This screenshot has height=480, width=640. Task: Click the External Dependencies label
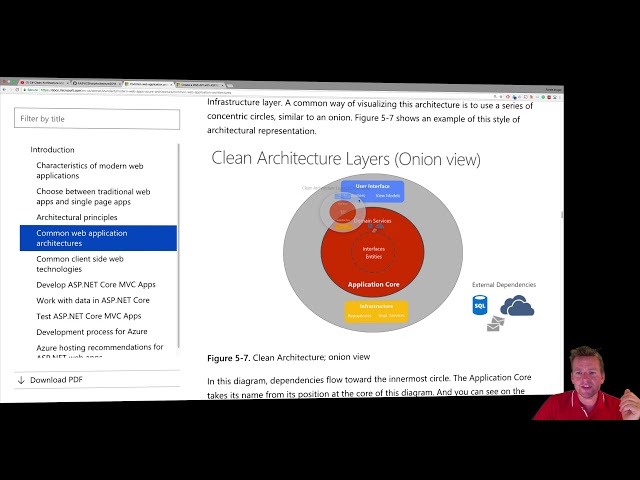coord(504,284)
